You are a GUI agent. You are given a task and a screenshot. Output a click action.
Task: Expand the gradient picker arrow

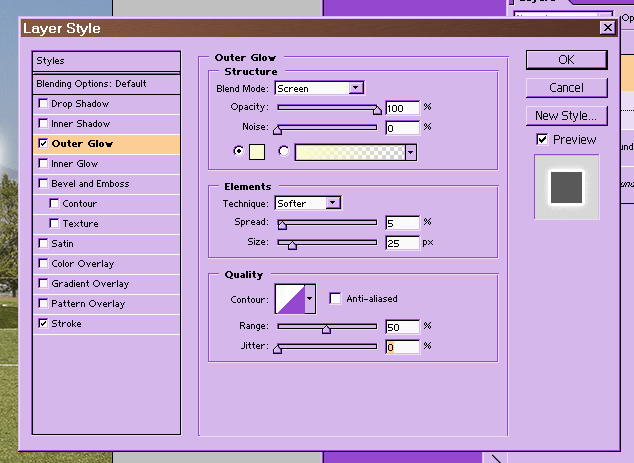(410, 152)
